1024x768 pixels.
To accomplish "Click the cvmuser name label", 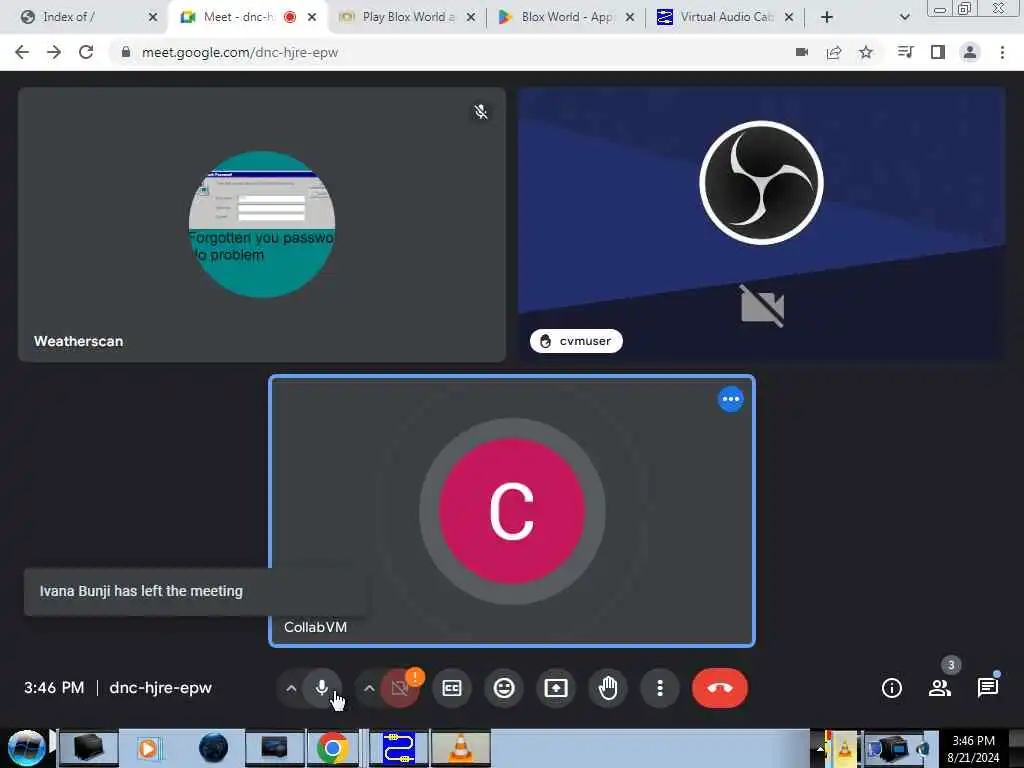I will point(576,341).
